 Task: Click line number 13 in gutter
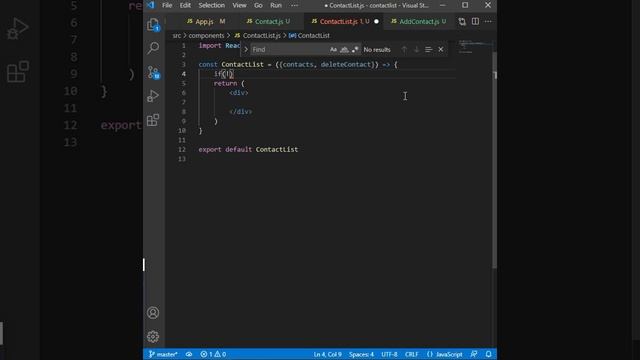pos(182,159)
